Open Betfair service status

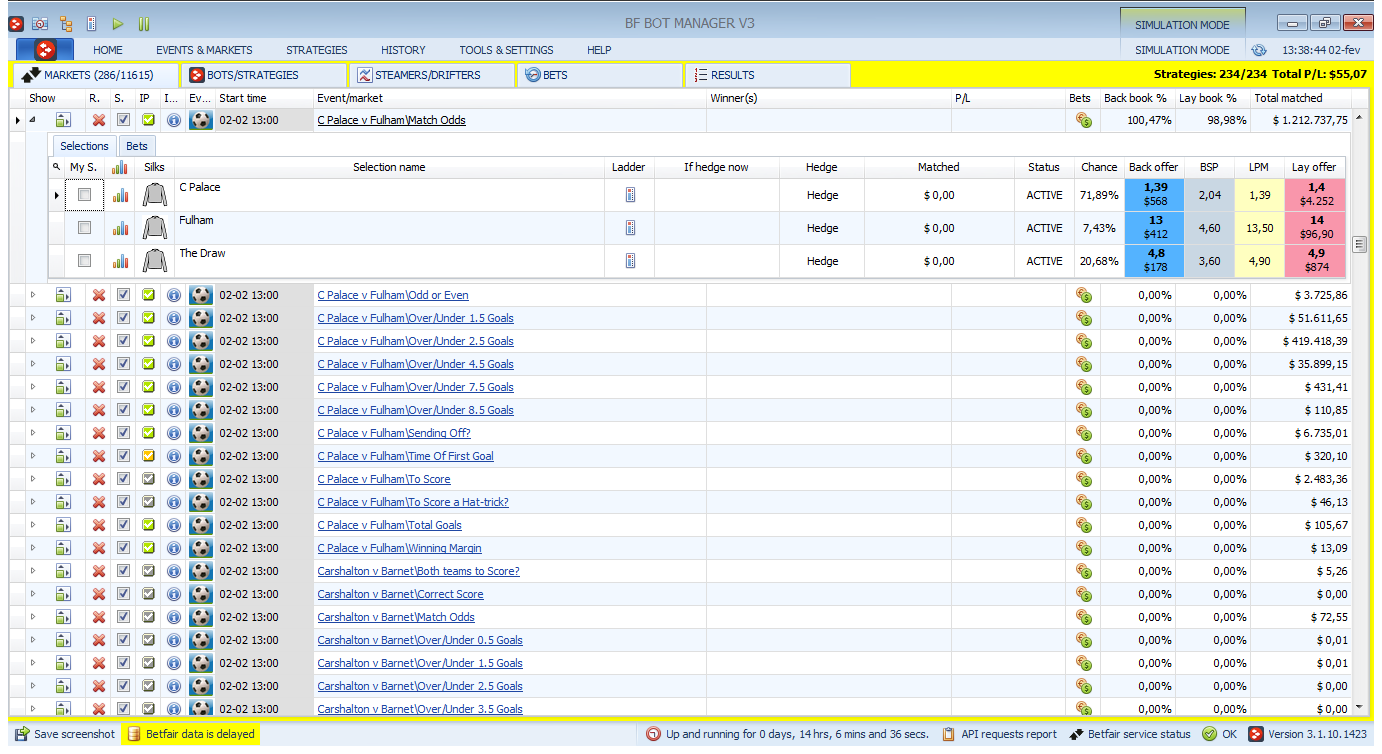[x=1130, y=734]
